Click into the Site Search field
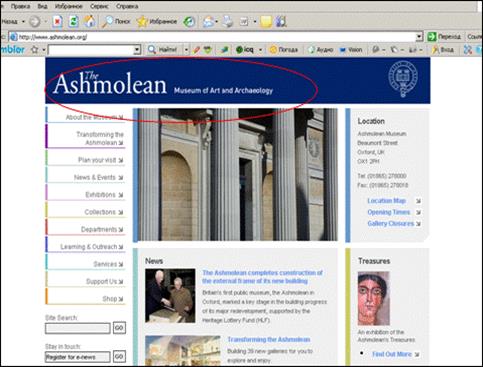The width and height of the screenshot is (483, 367). tap(78, 328)
